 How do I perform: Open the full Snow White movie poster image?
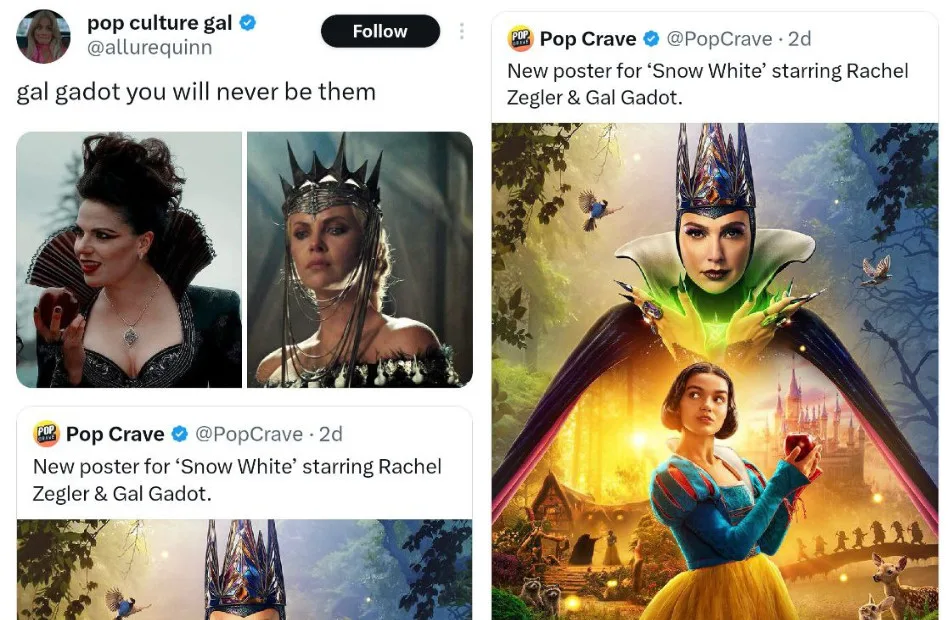tap(715, 370)
